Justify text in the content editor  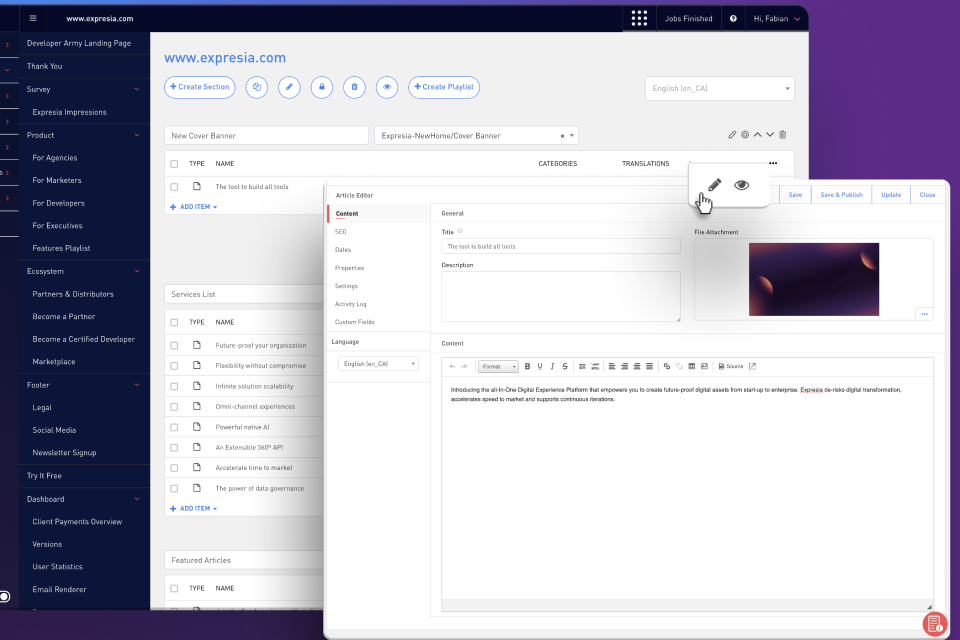tap(649, 366)
